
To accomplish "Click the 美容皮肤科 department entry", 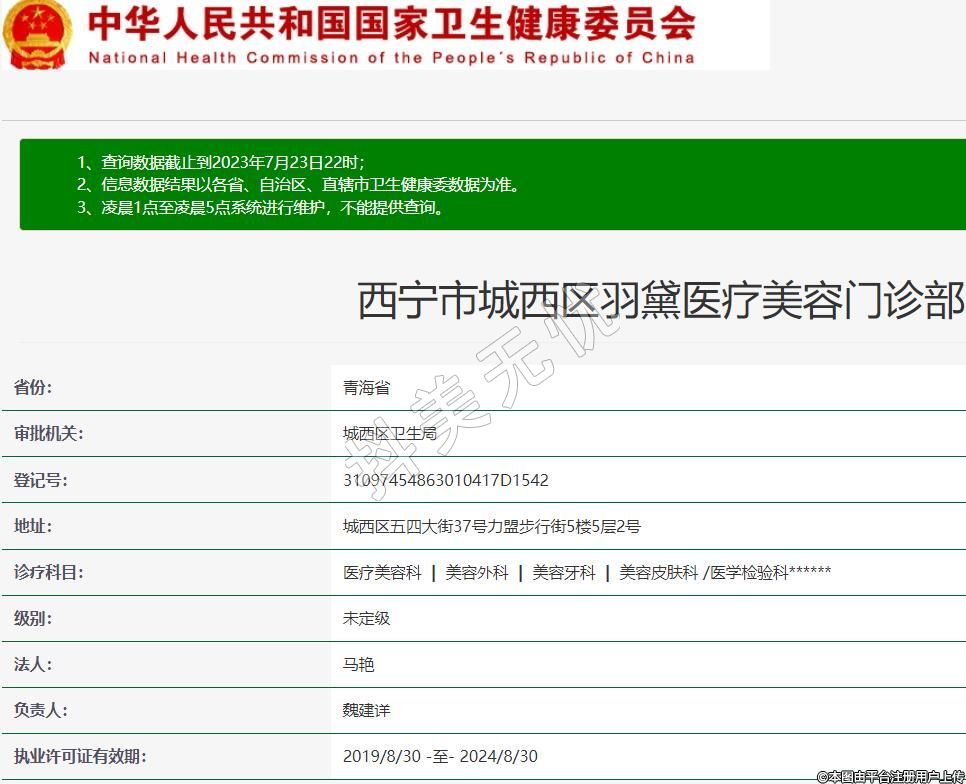I will click(658, 572).
